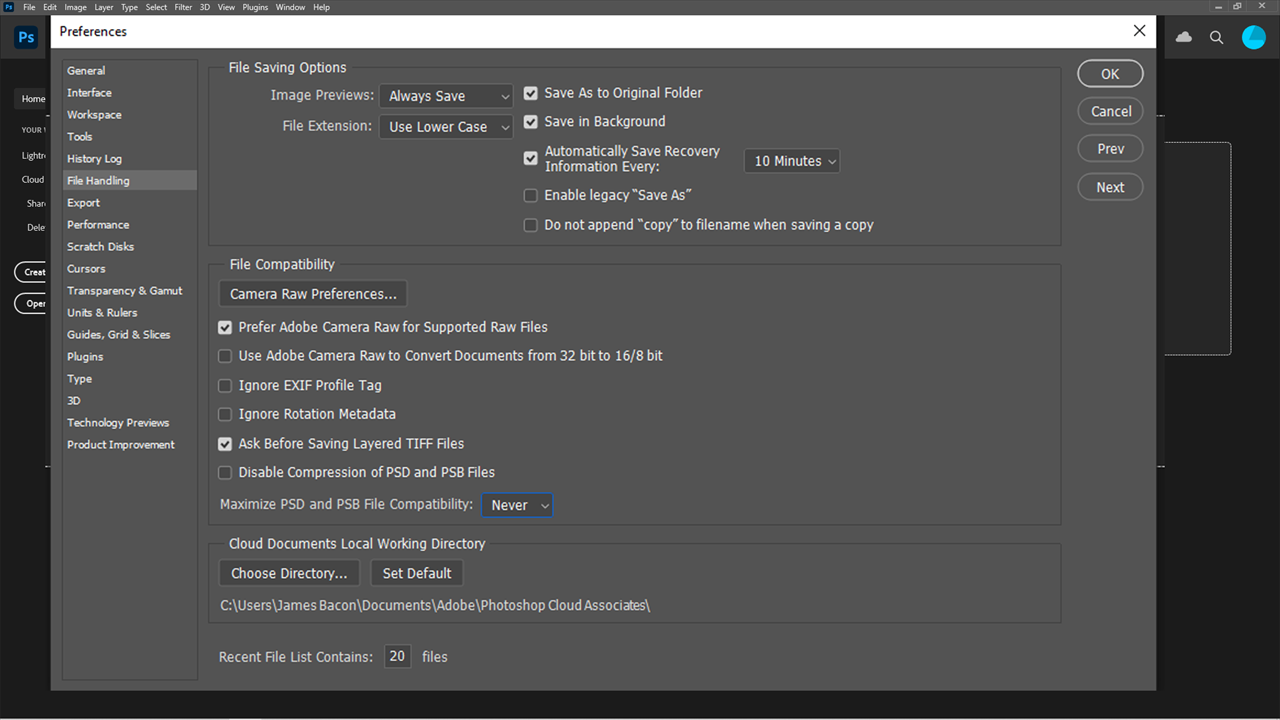The image size is (1280, 720).
Task: Open the Window menu
Action: pos(291,7)
